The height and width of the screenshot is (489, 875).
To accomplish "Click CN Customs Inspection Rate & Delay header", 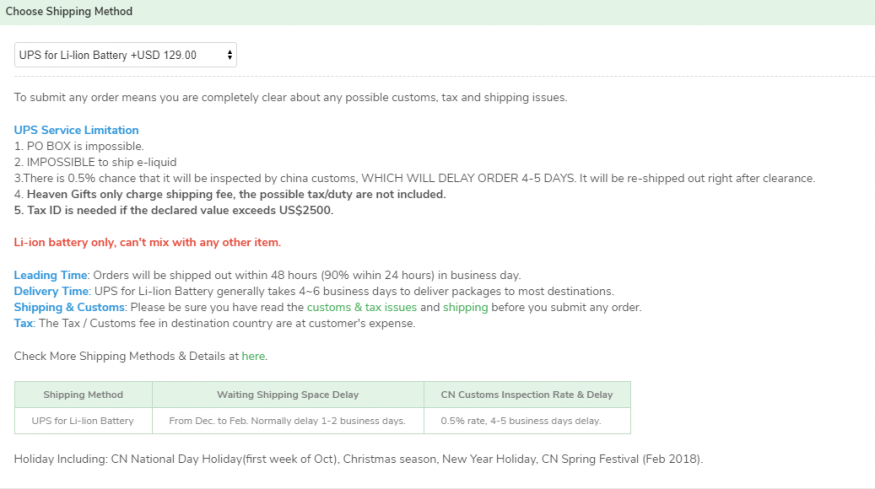I will pyautogui.click(x=527, y=395).
